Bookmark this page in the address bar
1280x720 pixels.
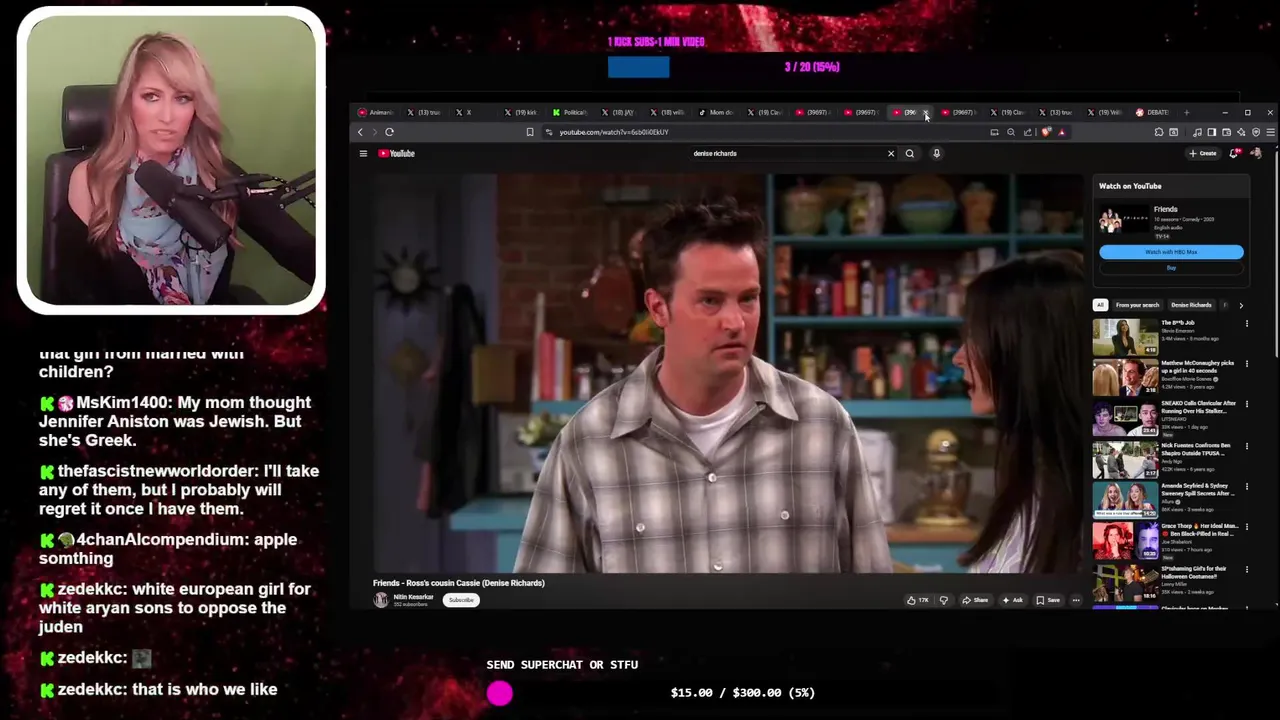pos(530,132)
